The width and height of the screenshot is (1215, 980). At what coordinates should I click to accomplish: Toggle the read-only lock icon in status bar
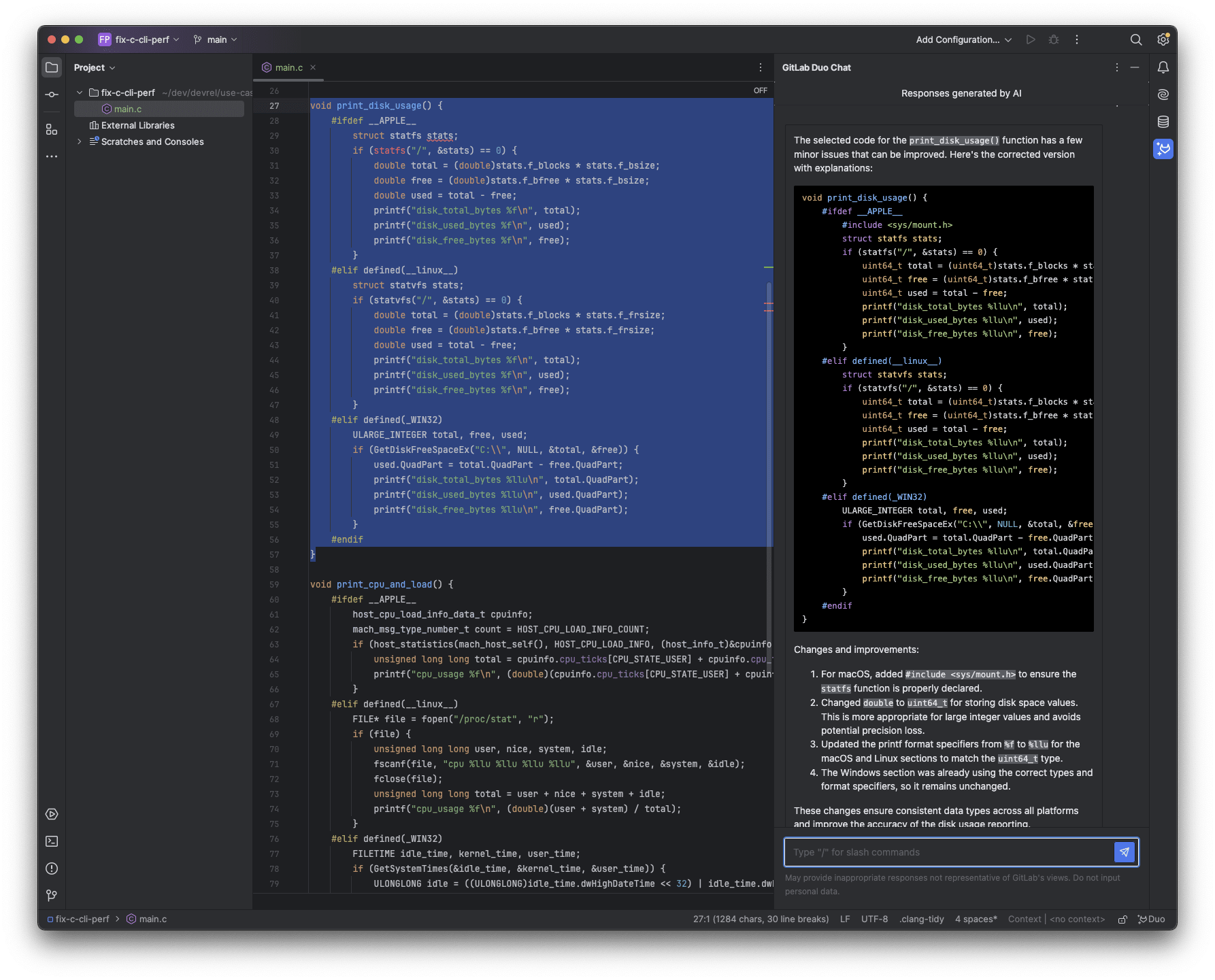(1122, 919)
